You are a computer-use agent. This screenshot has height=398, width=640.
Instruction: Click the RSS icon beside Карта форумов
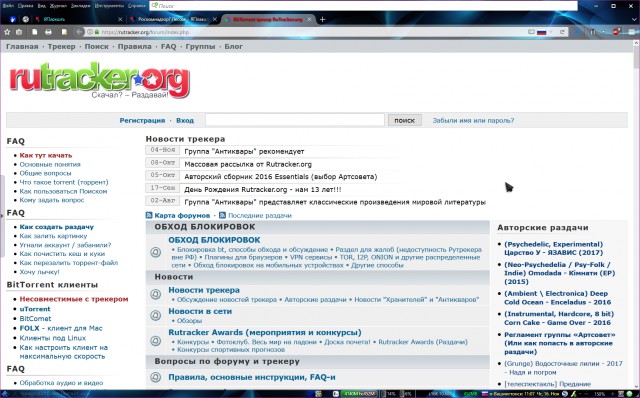click(149, 215)
